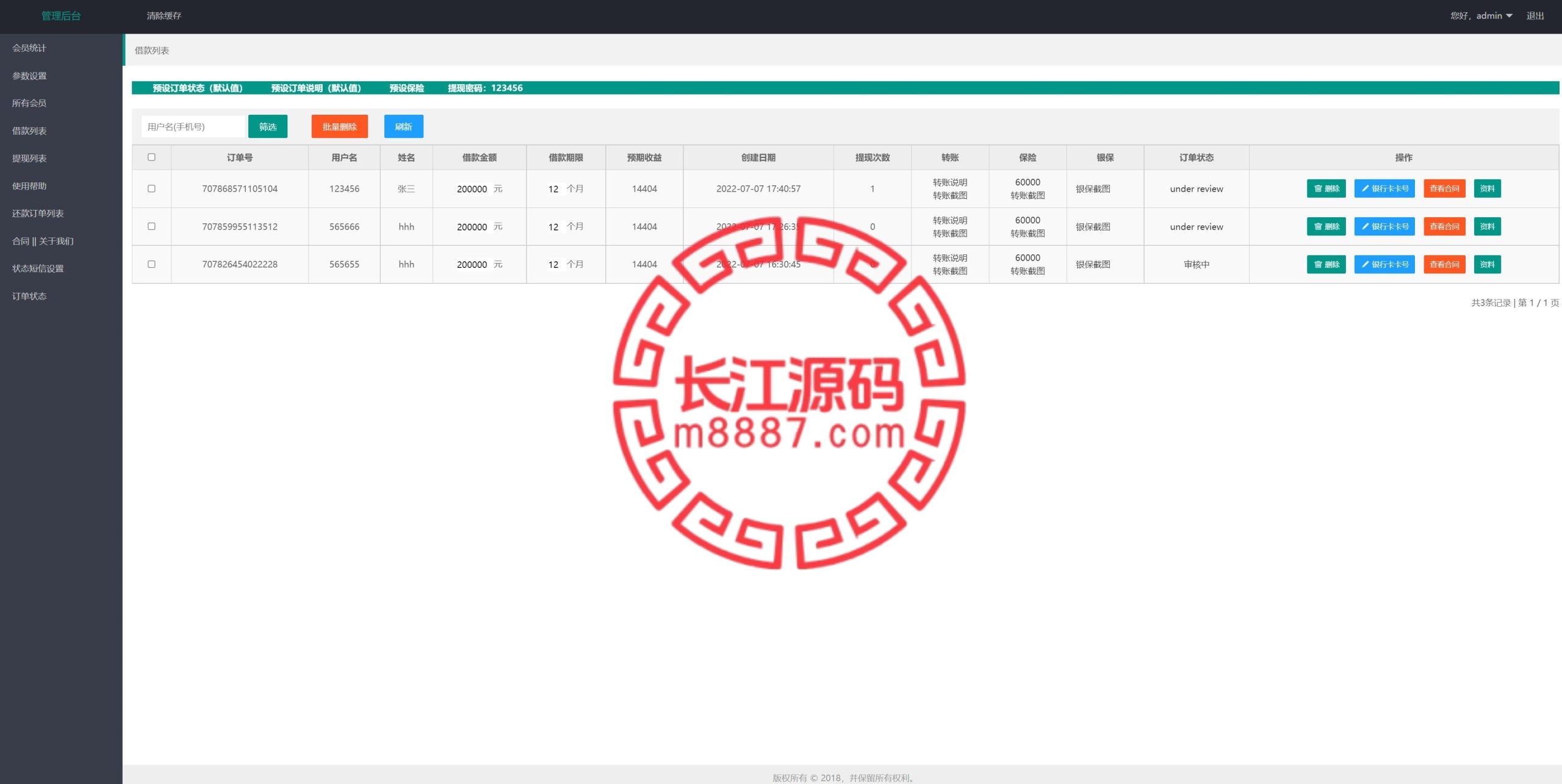
Task: Click 转账说明 in the 张三 row
Action: pyautogui.click(x=950, y=182)
